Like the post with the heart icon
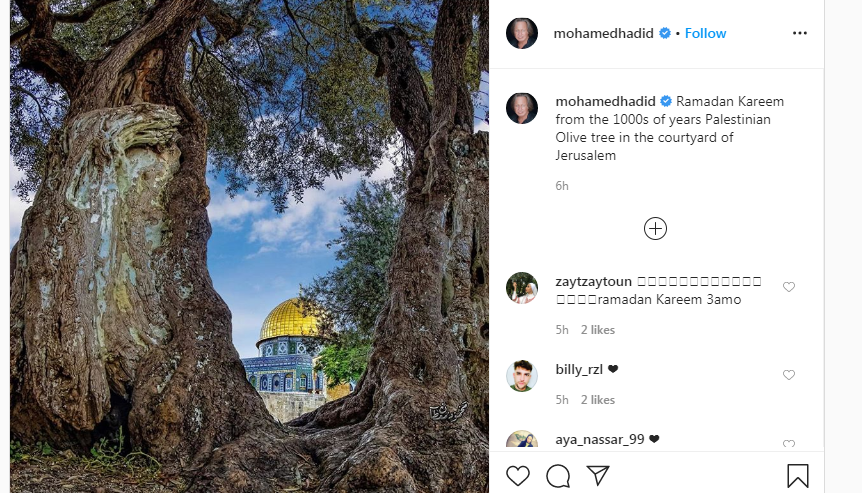862x493 pixels. pos(517,475)
